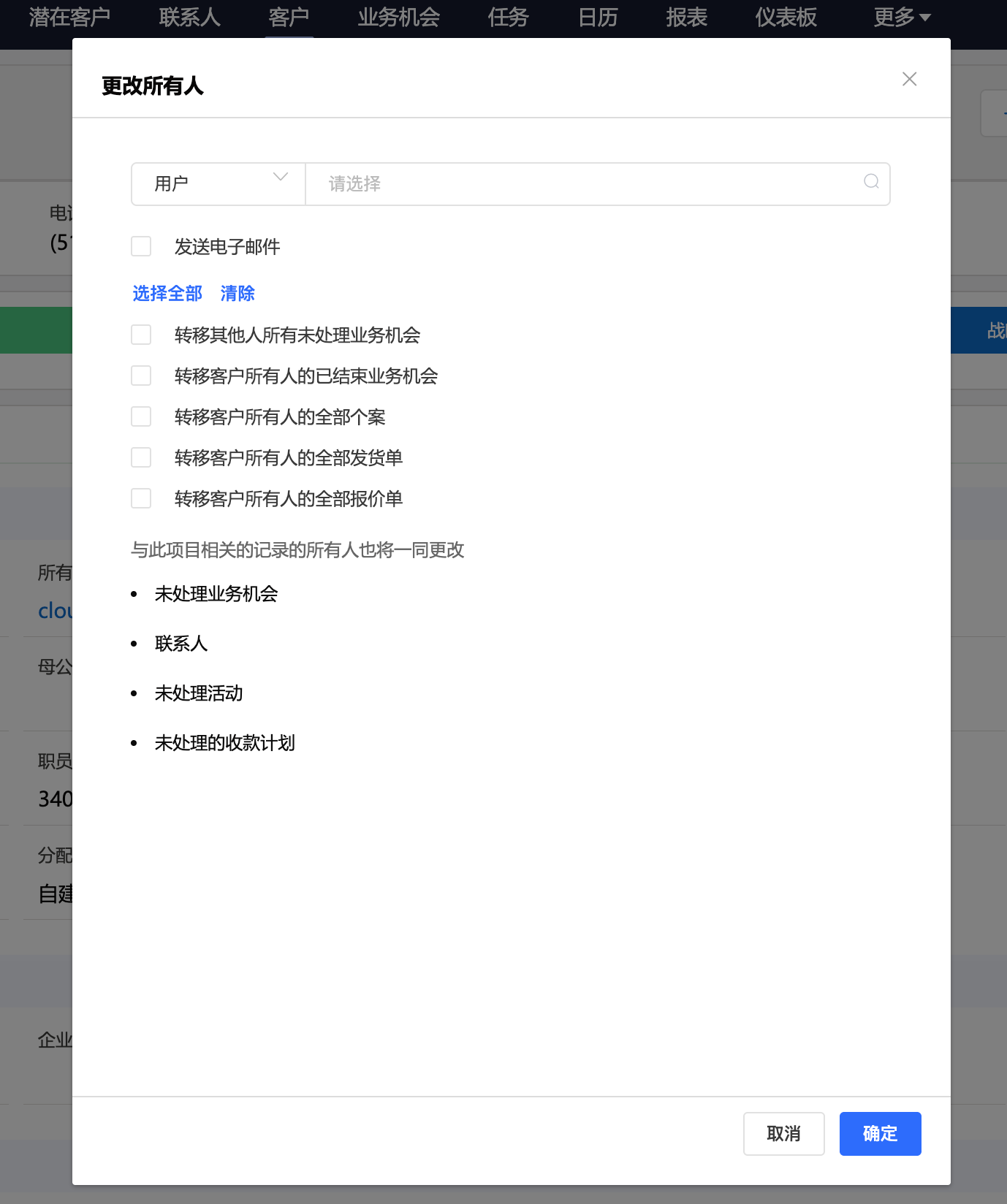Viewport: 1007px width, 1204px height.
Task: Expand the 用户 type dropdown
Action: tap(218, 183)
